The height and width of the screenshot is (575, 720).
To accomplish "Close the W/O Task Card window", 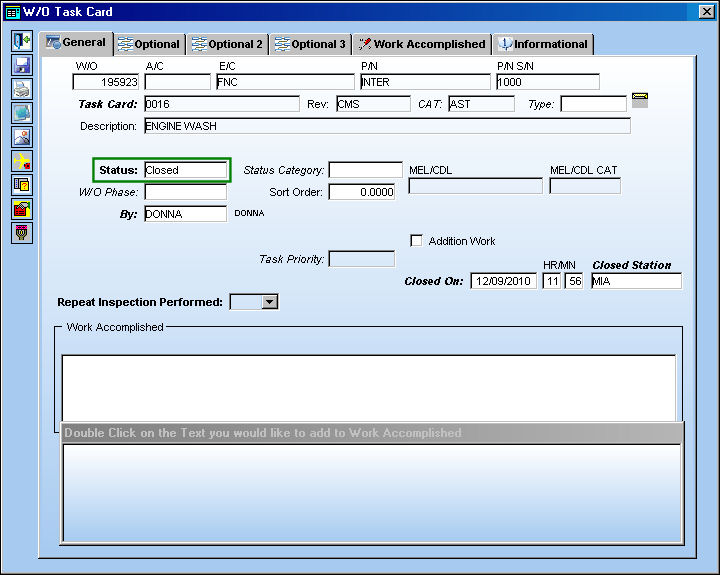I will pyautogui.click(x=706, y=12).
